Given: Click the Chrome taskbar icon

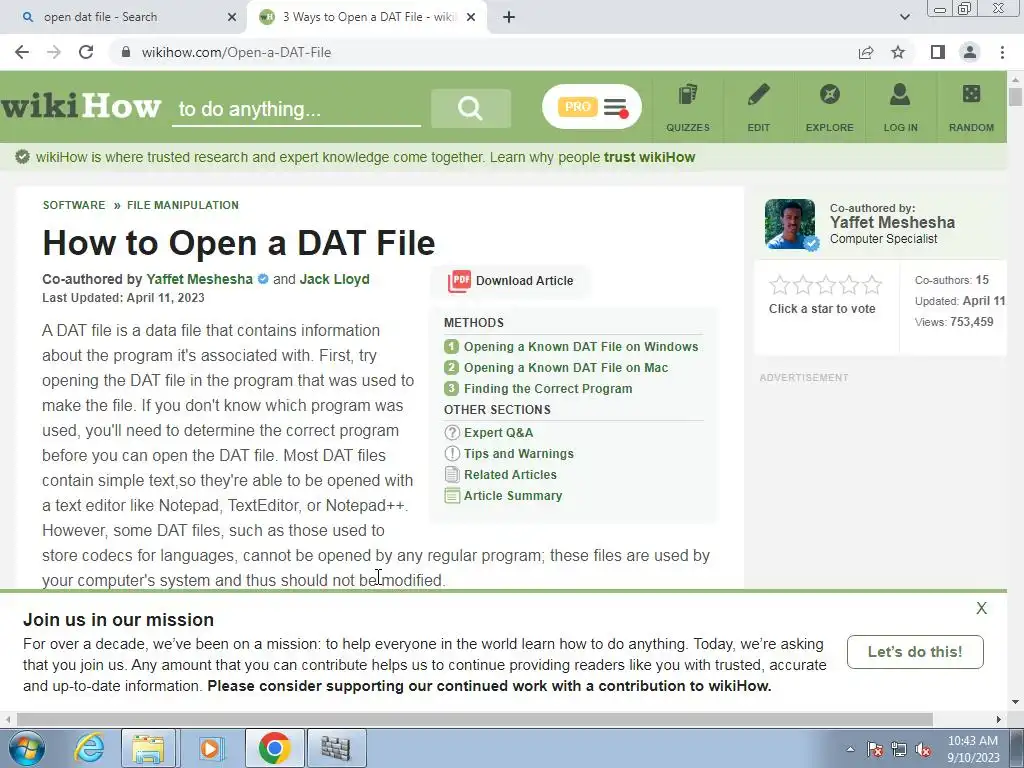Looking at the screenshot, I should tap(274, 748).
